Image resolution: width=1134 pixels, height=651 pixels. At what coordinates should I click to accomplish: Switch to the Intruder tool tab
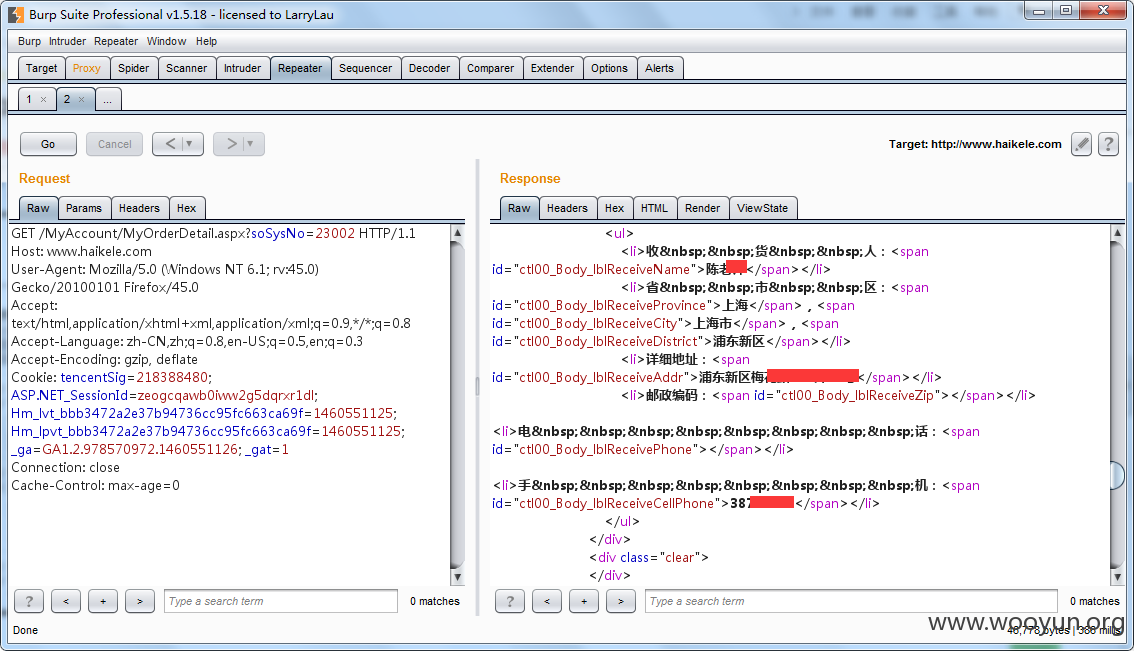pos(242,68)
